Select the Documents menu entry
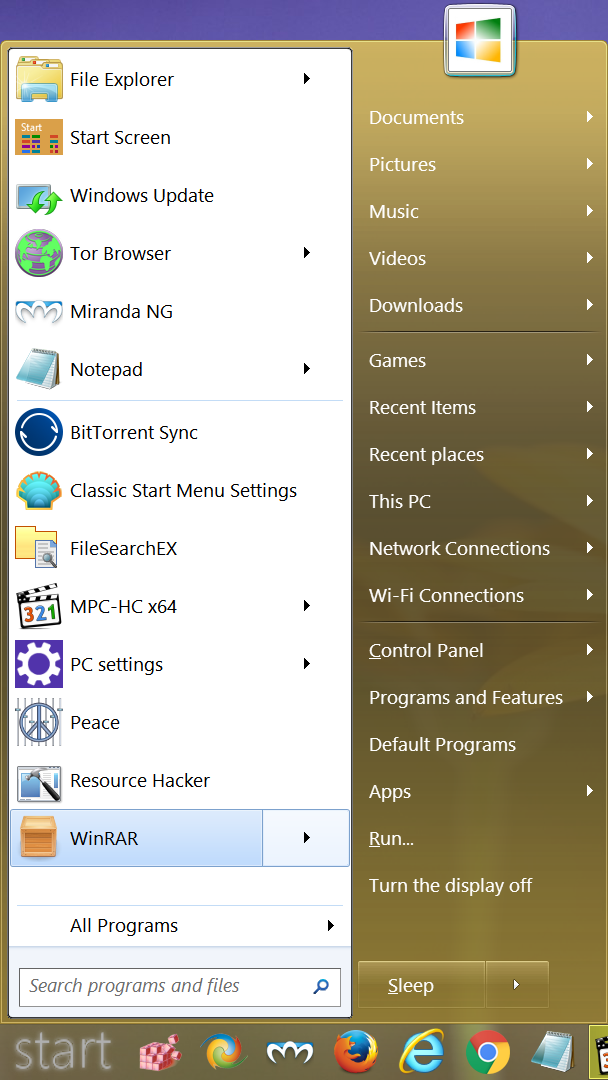The image size is (608, 1080). [416, 118]
